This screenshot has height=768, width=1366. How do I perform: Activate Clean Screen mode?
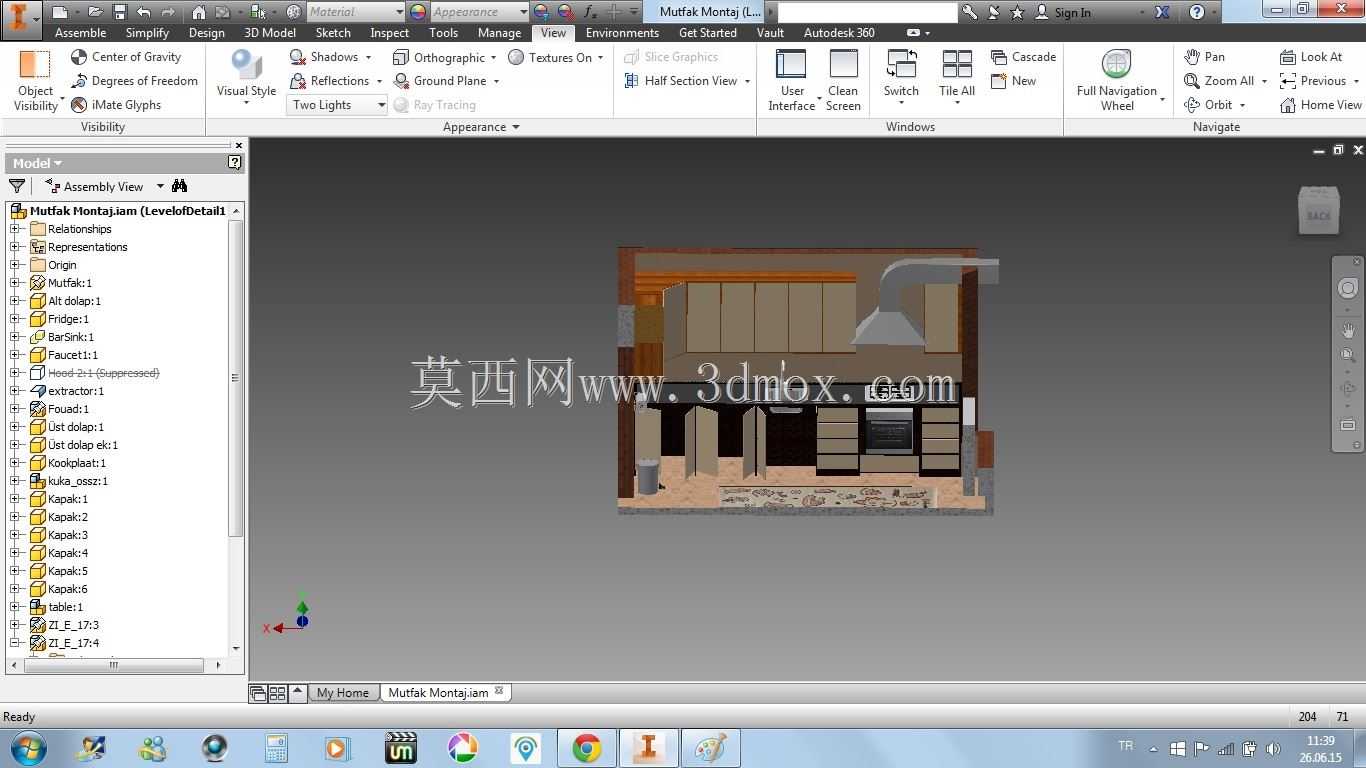tap(843, 80)
